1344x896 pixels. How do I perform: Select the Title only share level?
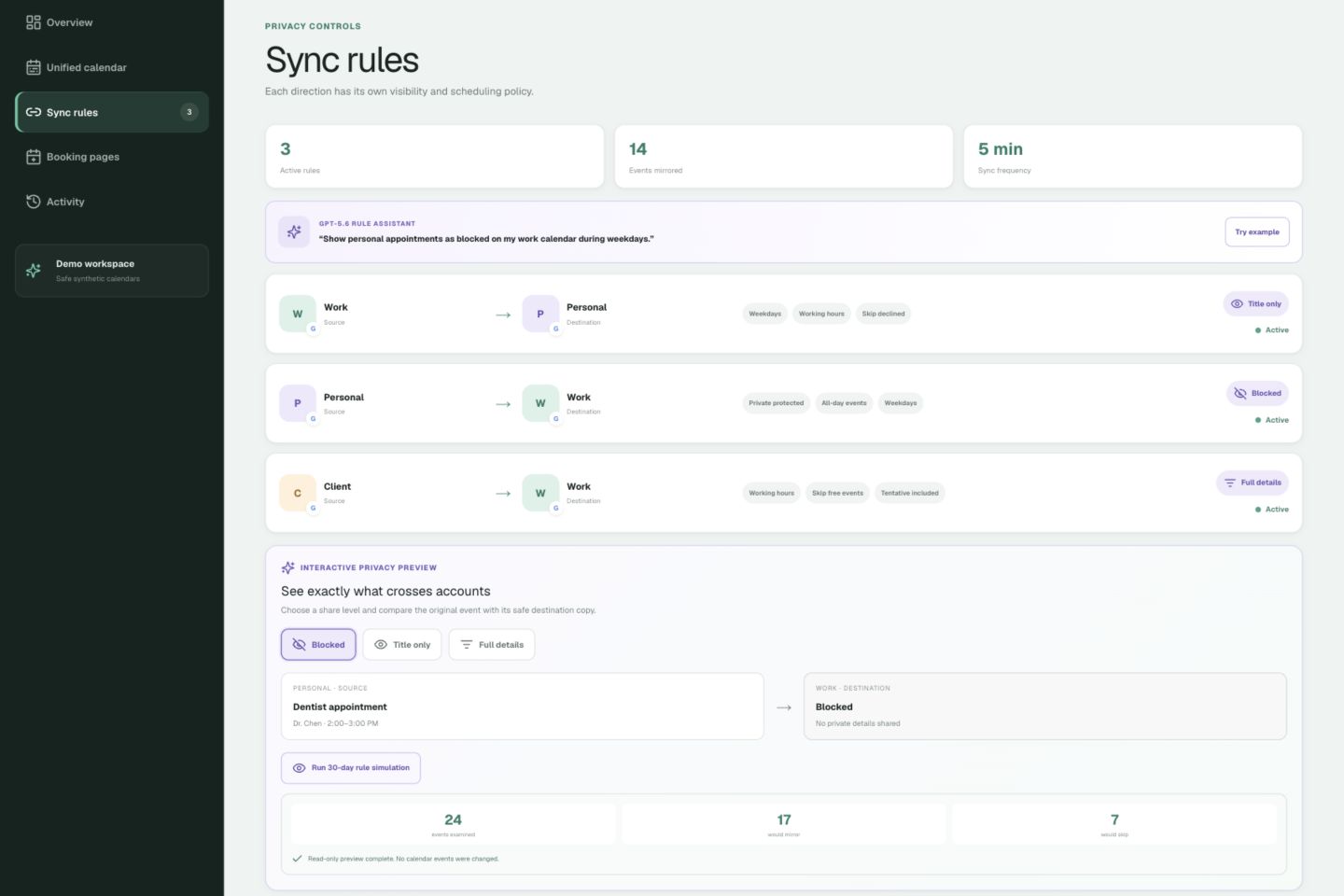(402, 645)
